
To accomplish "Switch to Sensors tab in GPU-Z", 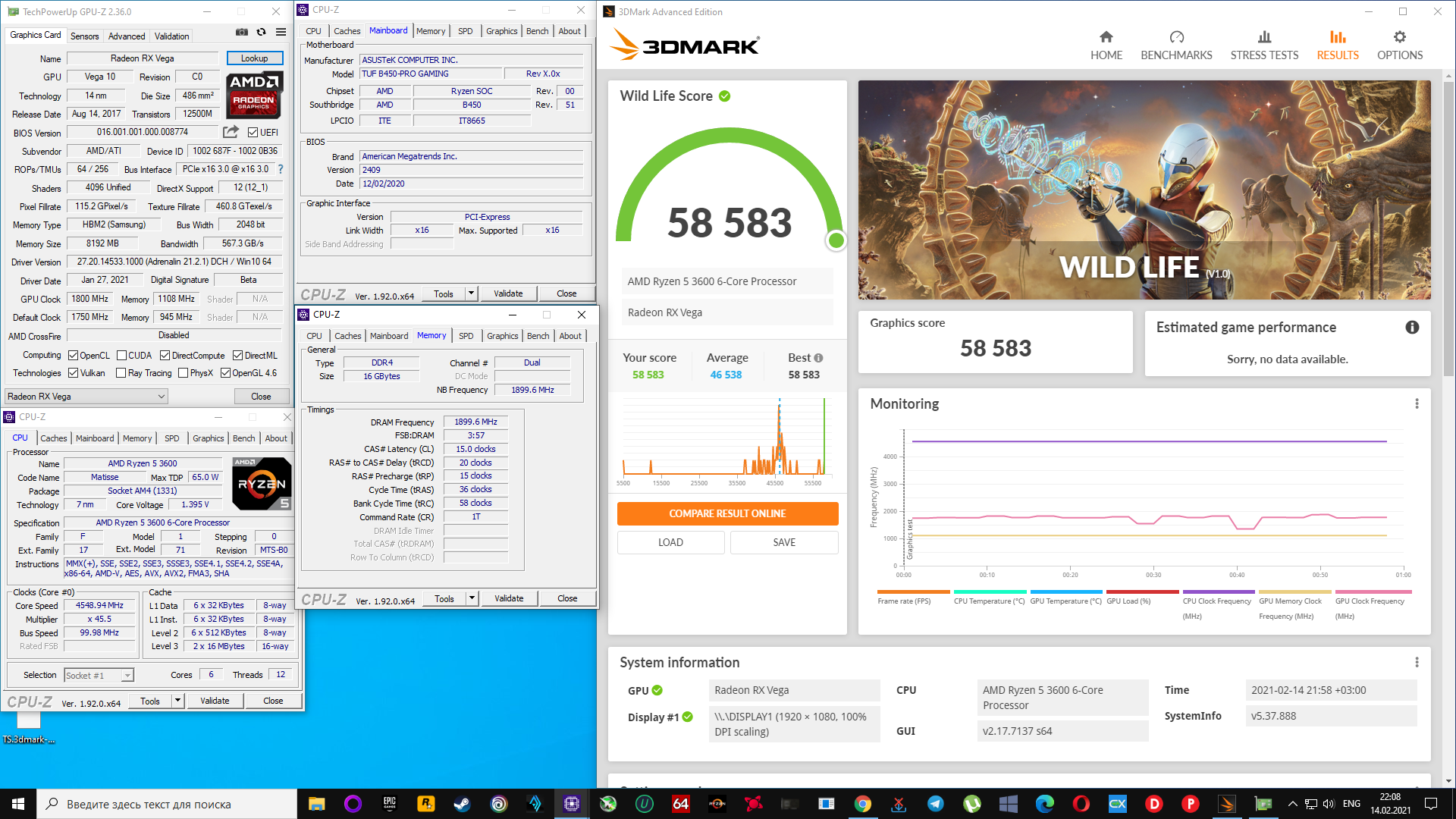I will click(84, 36).
